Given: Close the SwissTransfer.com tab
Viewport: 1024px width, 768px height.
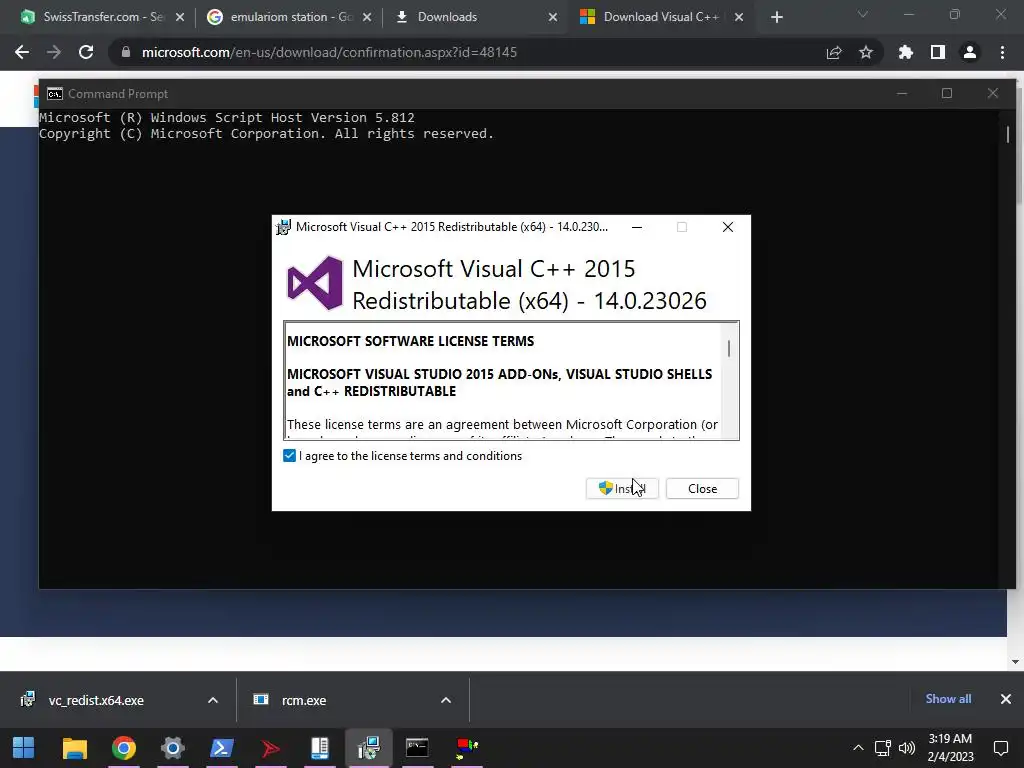Looking at the screenshot, I should [180, 17].
